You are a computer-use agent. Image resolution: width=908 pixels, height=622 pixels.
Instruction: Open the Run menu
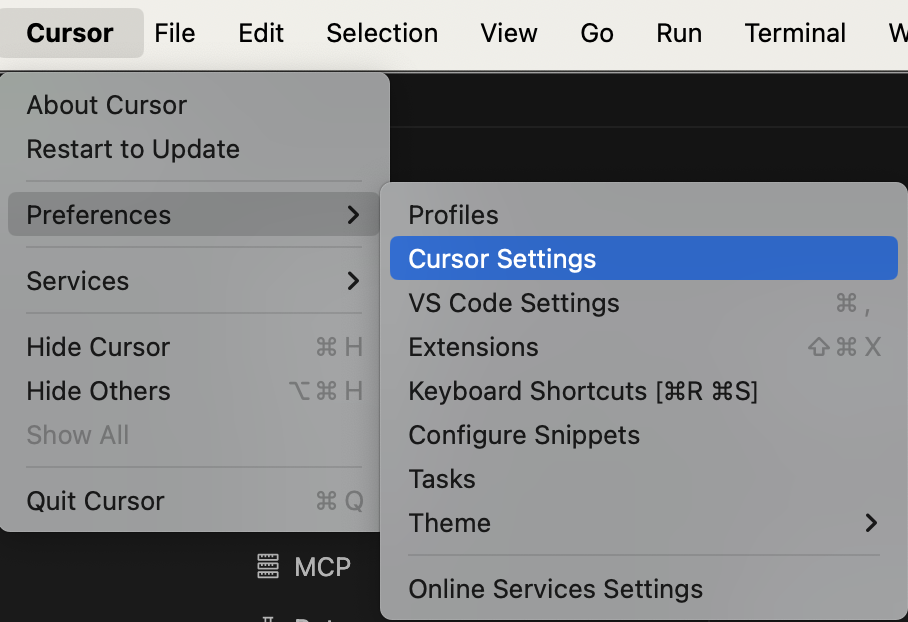tap(679, 33)
